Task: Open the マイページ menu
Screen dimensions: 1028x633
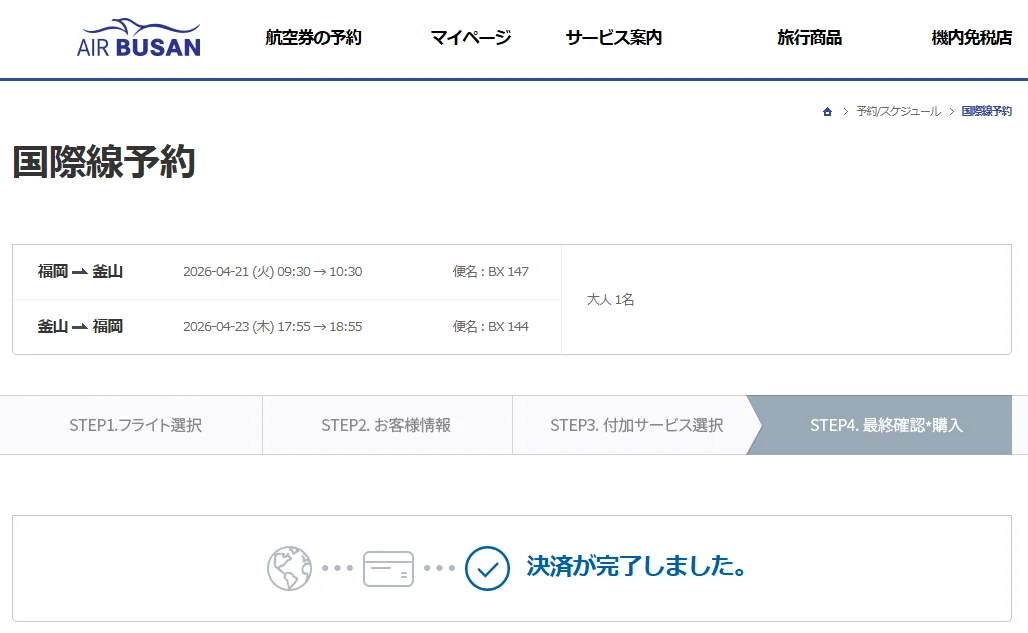Action: coord(470,38)
